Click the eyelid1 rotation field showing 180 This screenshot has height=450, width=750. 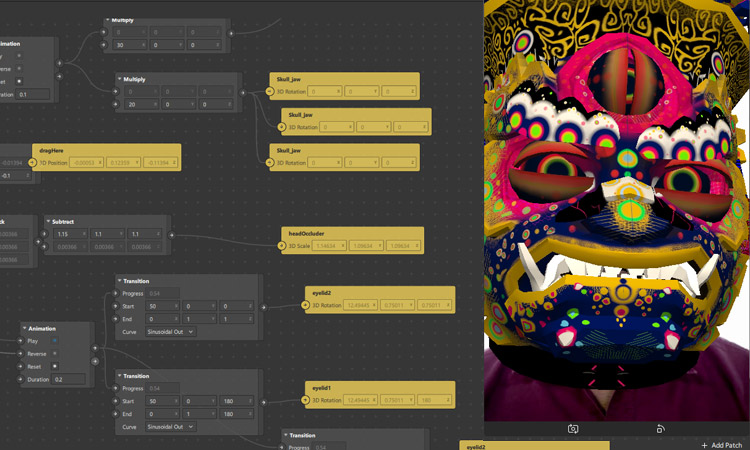pos(434,400)
